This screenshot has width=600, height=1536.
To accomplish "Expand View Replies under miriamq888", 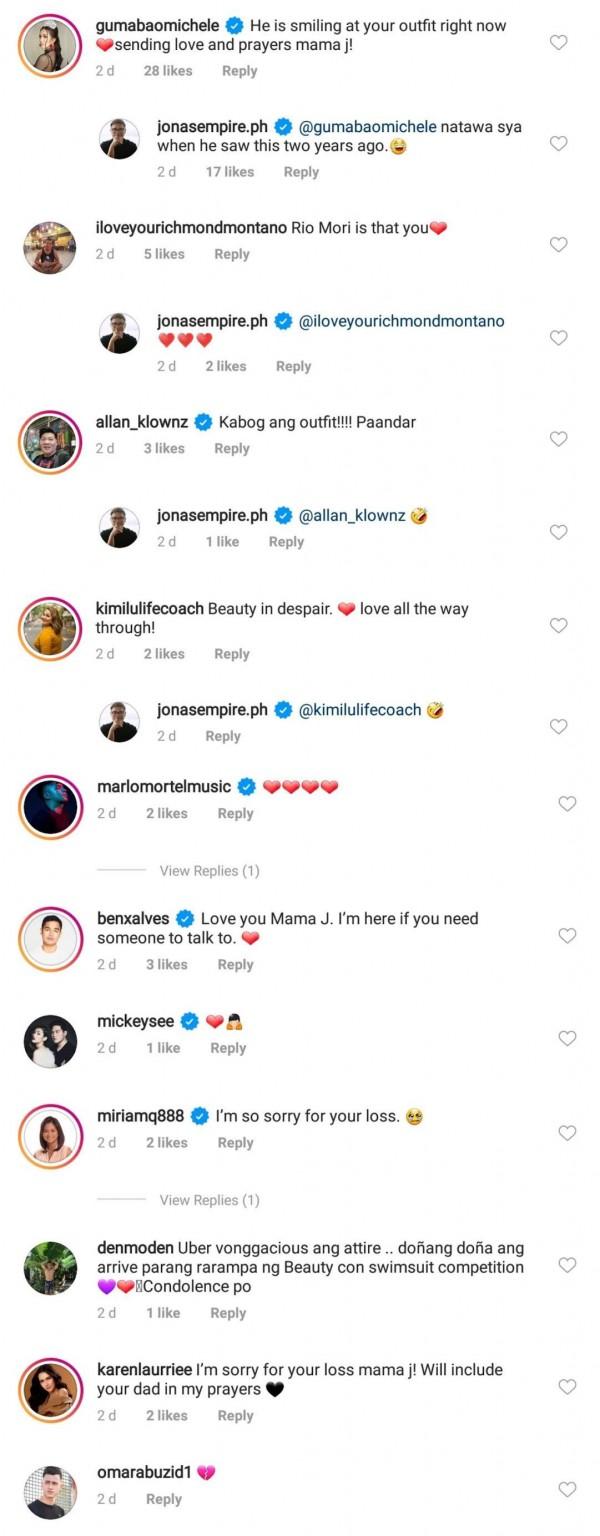I will (209, 1200).
